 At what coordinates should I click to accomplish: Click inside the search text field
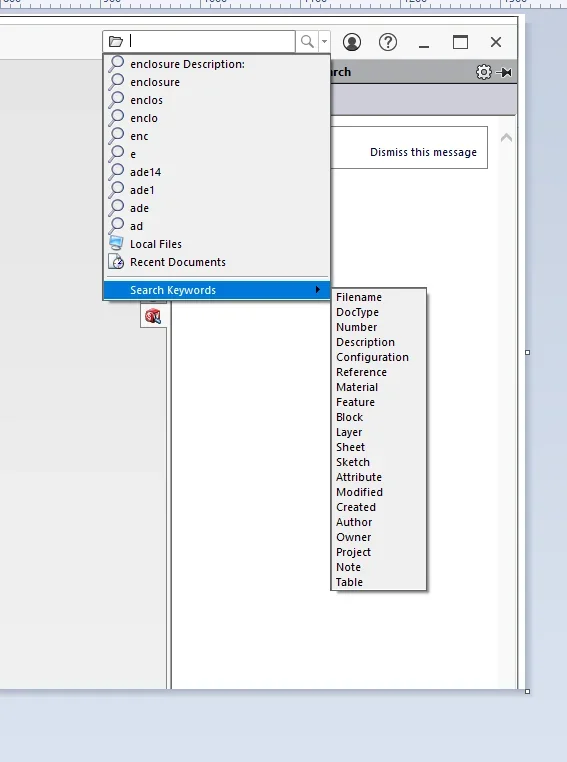pyautogui.click(x=211, y=42)
